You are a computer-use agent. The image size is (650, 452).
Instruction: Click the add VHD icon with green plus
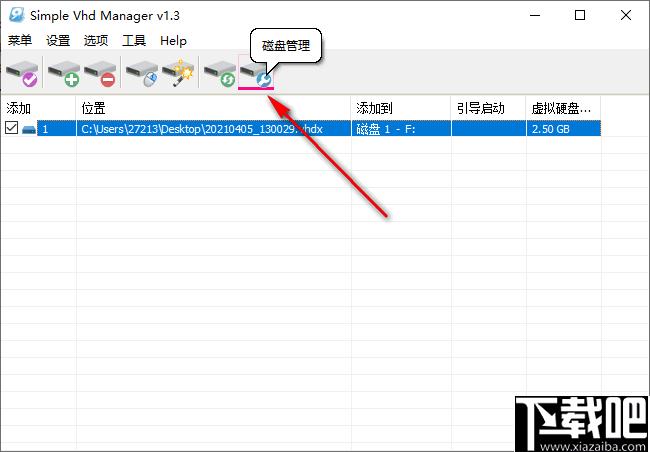click(x=63, y=73)
